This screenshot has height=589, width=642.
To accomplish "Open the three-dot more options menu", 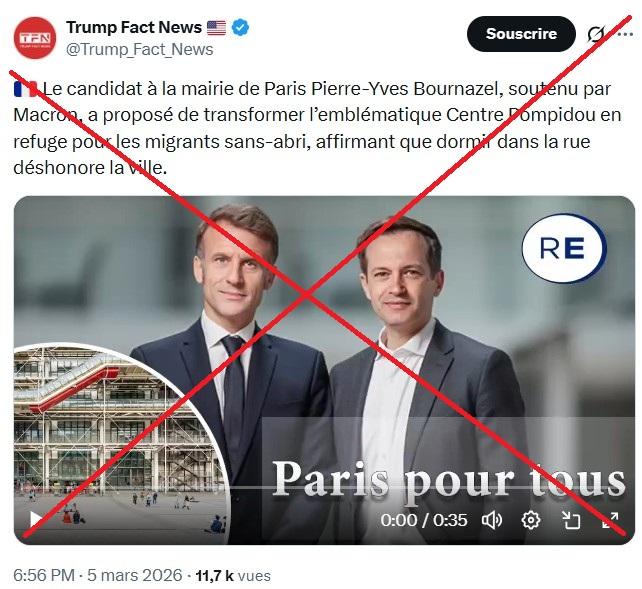I will (625, 34).
